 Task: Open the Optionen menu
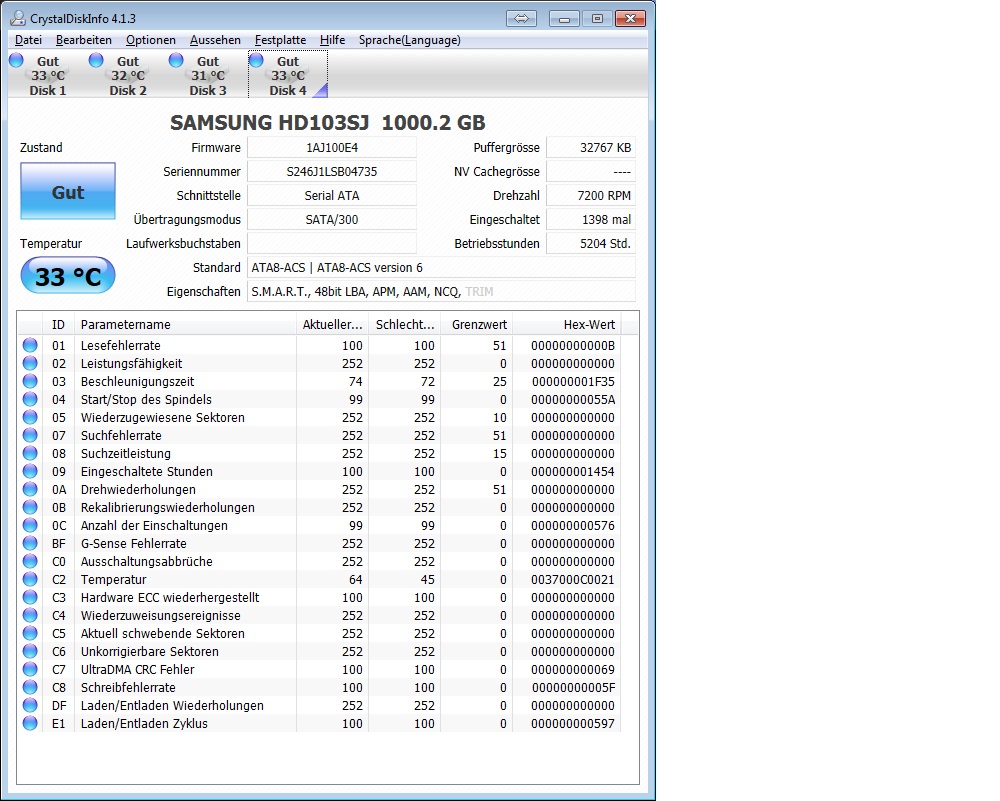pos(151,40)
